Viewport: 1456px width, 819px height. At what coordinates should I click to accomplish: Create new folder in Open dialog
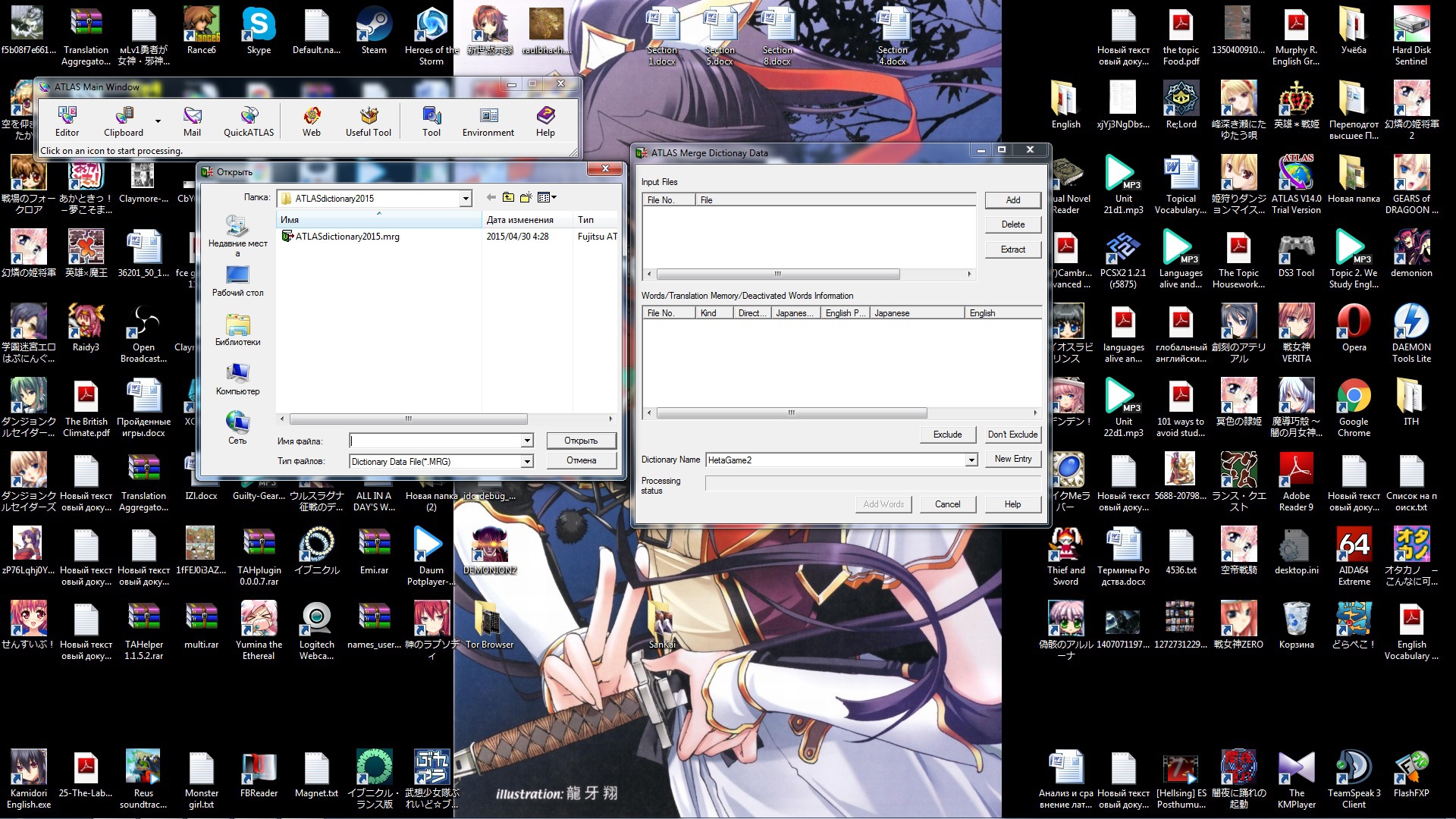click(526, 198)
